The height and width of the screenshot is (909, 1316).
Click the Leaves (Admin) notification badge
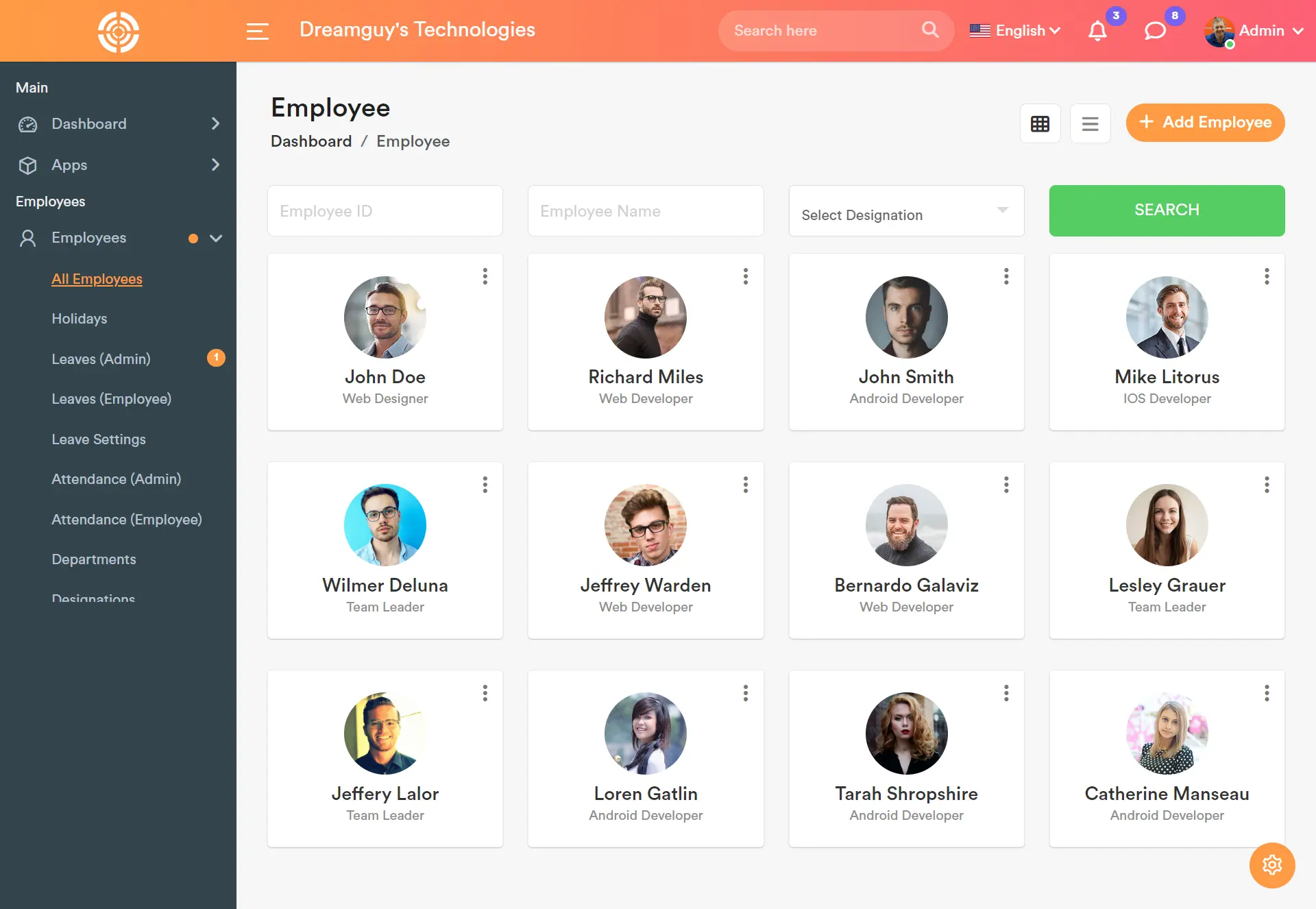[x=216, y=357]
